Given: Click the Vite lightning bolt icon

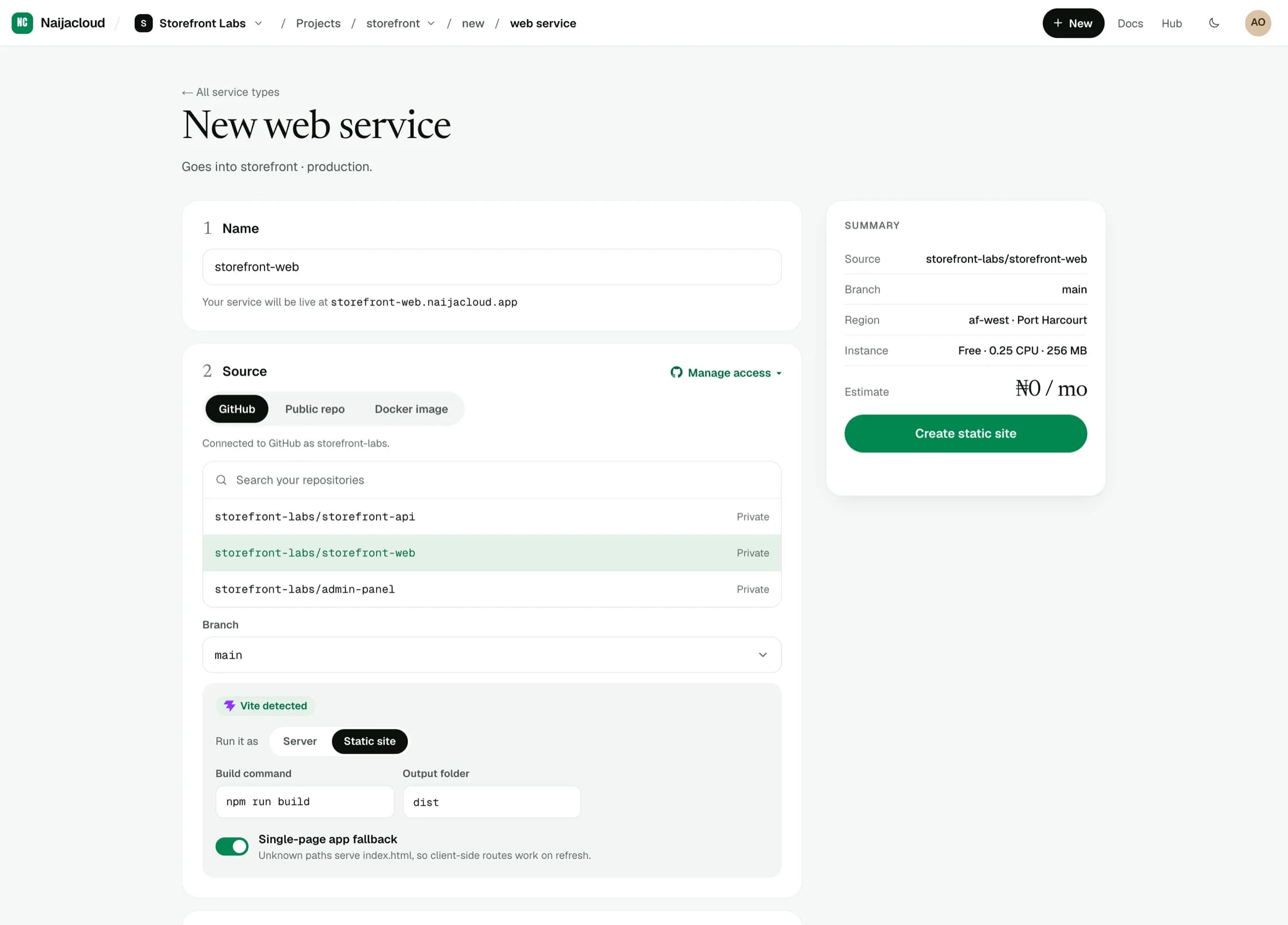Looking at the screenshot, I should click(x=230, y=705).
